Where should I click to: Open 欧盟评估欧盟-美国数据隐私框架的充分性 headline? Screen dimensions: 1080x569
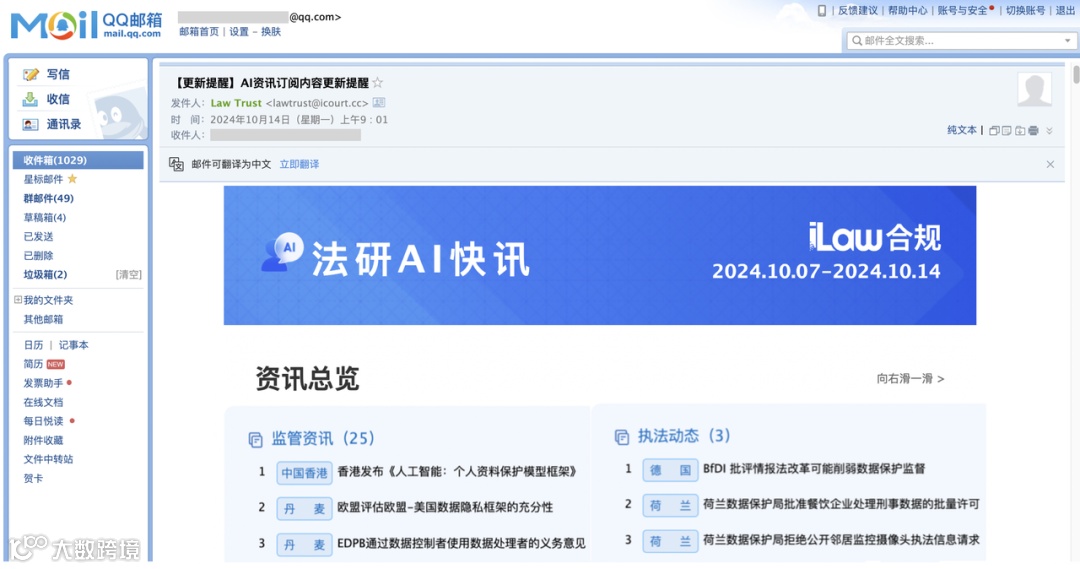[445, 507]
